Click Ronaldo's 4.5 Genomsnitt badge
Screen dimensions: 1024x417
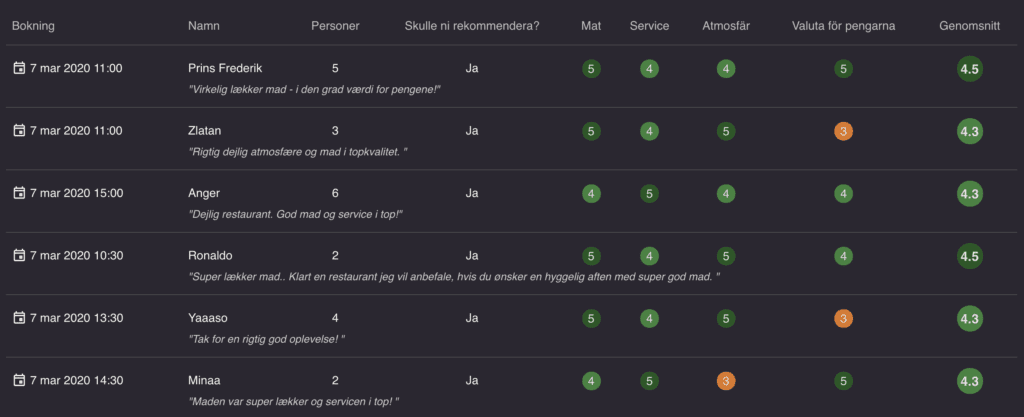tap(970, 256)
